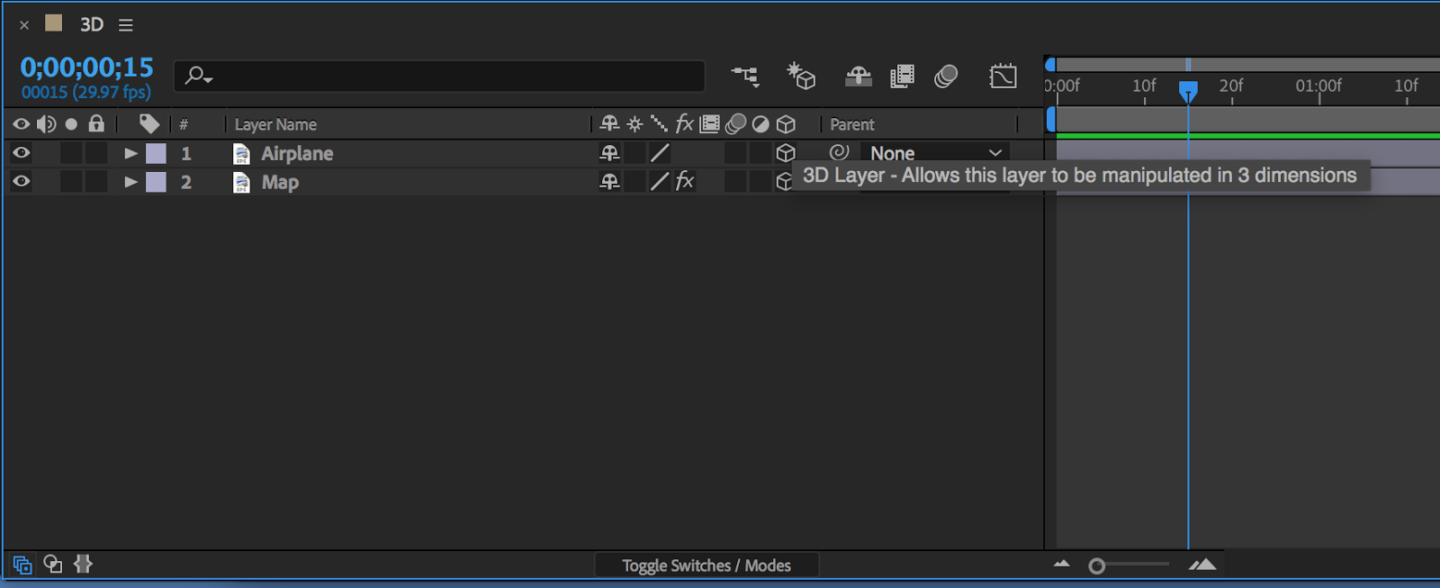
Task: Enable Motion Blur composition button
Action: [946, 76]
